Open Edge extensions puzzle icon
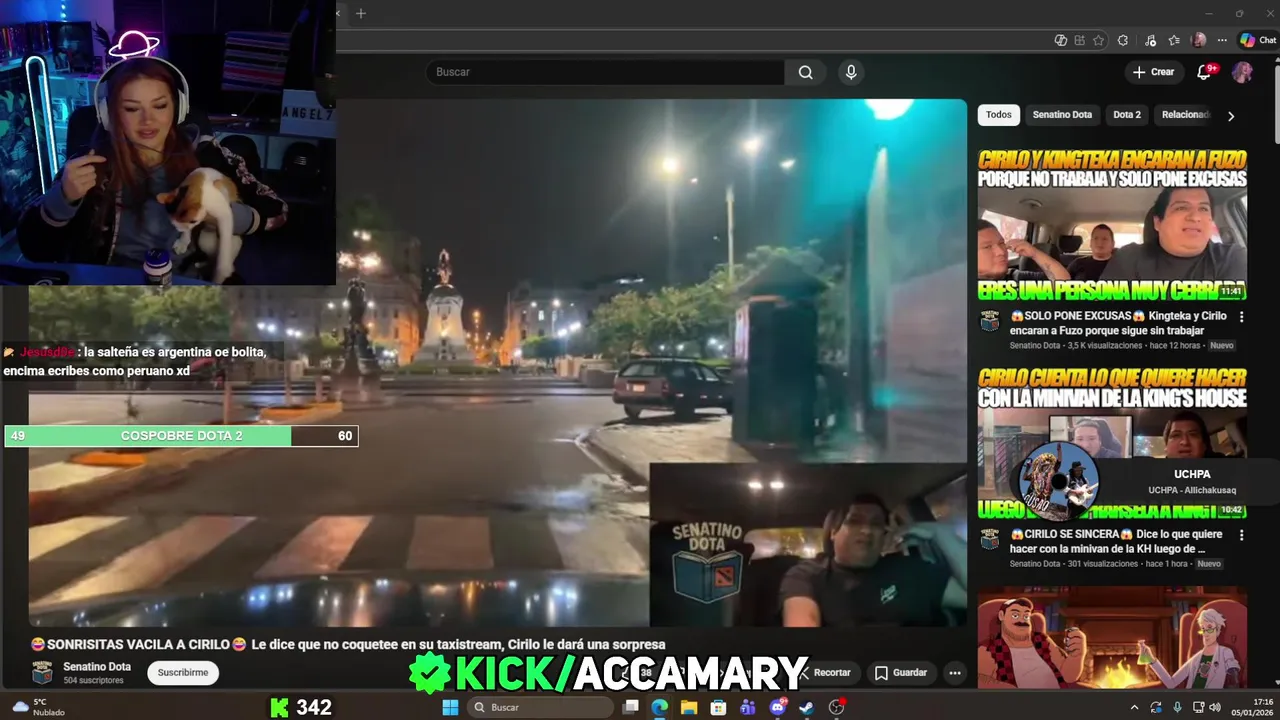 1123,40
